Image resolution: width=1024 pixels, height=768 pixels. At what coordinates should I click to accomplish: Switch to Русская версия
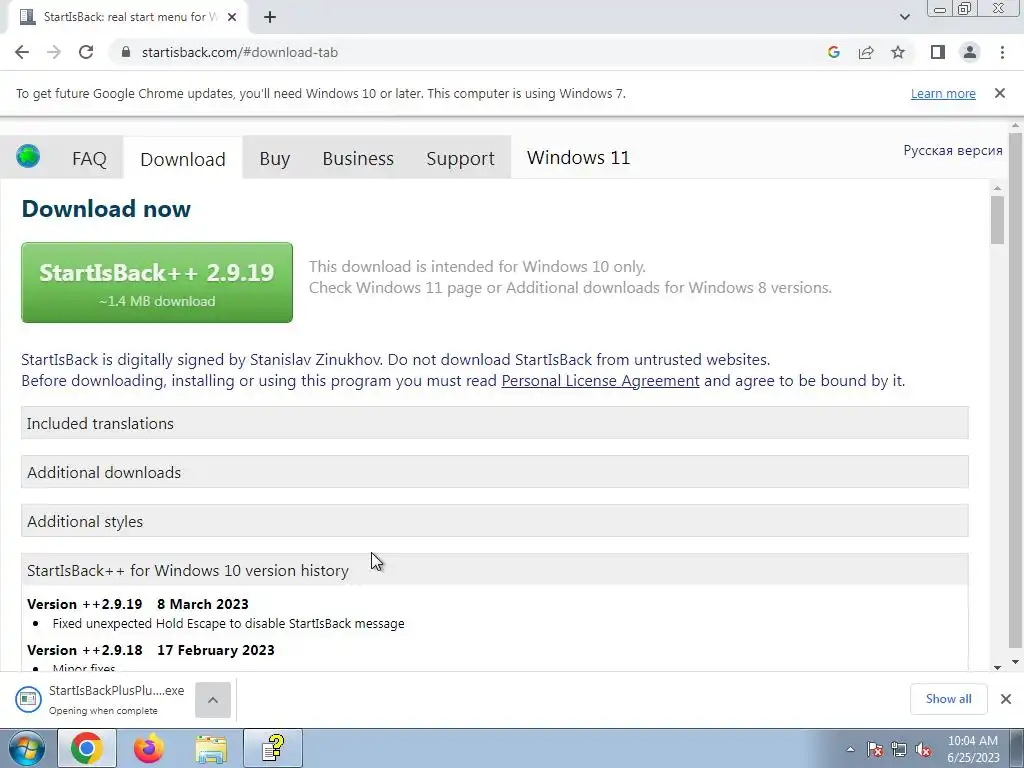pos(953,150)
